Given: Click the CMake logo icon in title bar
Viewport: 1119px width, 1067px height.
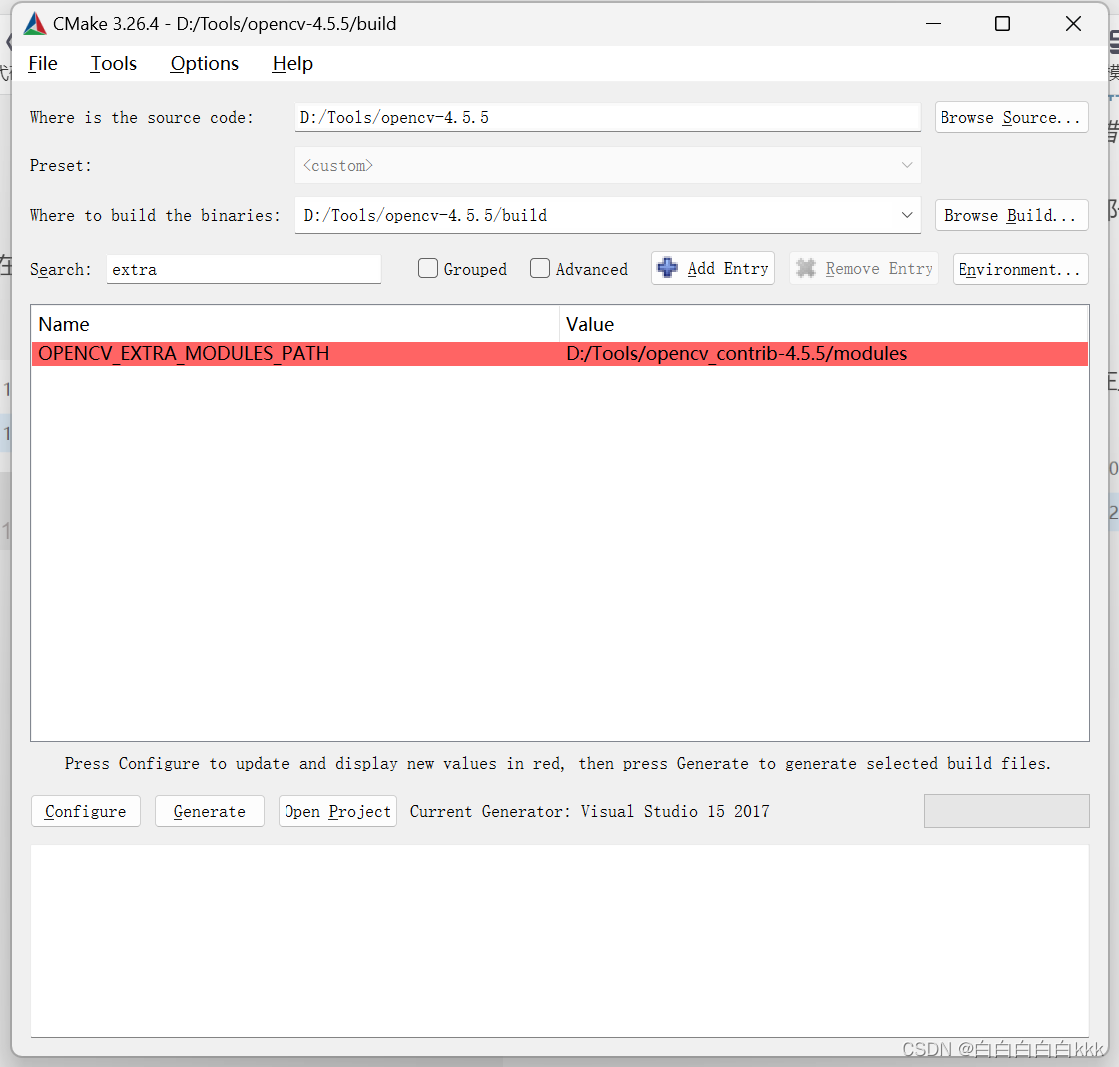Looking at the screenshot, I should [x=35, y=24].
